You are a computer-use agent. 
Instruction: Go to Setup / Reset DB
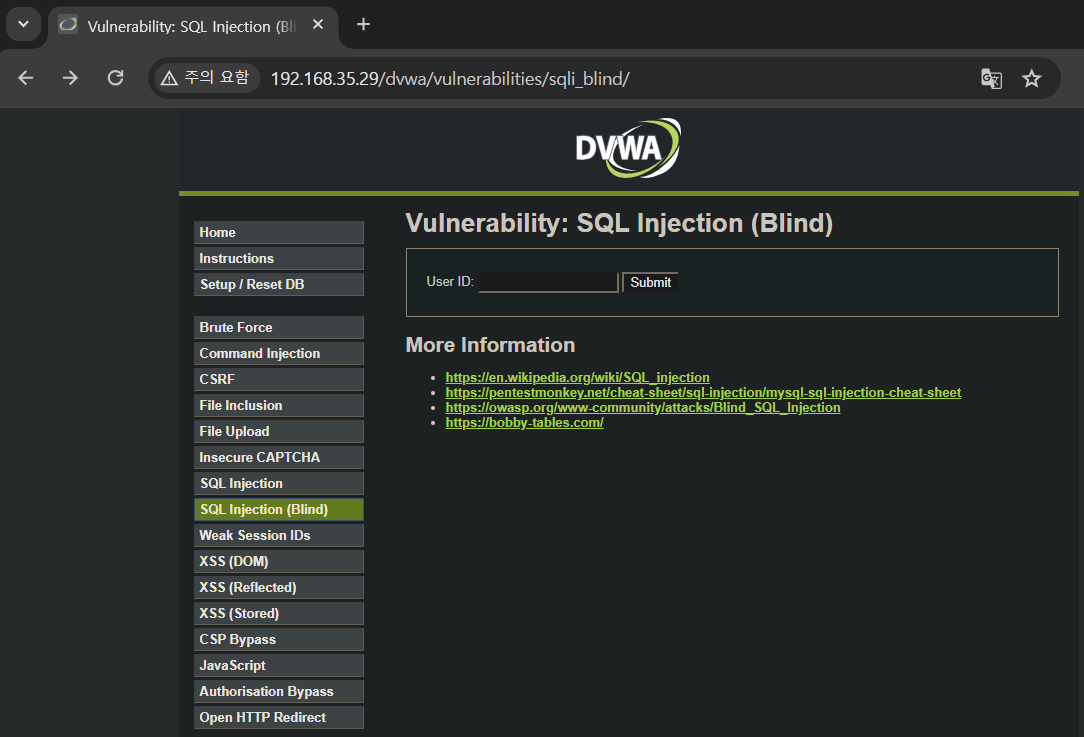click(x=279, y=284)
